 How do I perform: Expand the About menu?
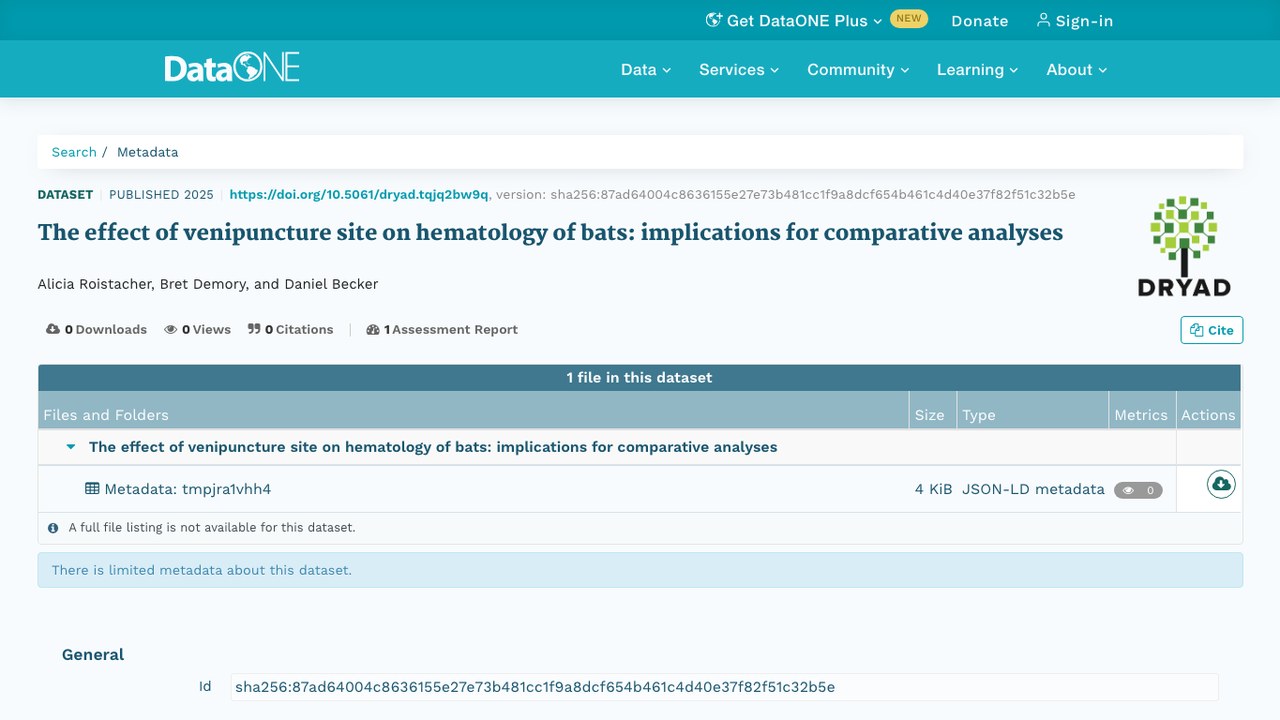(x=1077, y=69)
